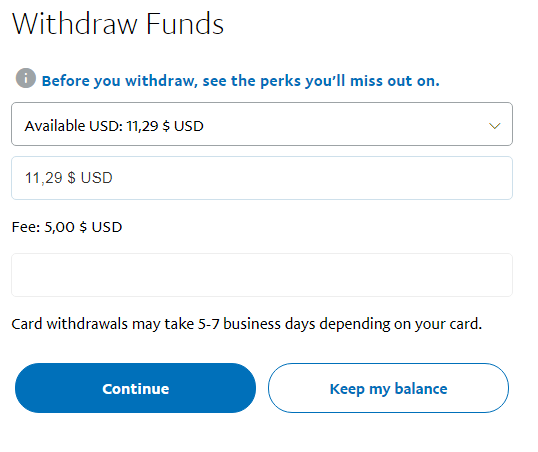
Task: Click the Withdraw Funds heading
Action: click(118, 24)
